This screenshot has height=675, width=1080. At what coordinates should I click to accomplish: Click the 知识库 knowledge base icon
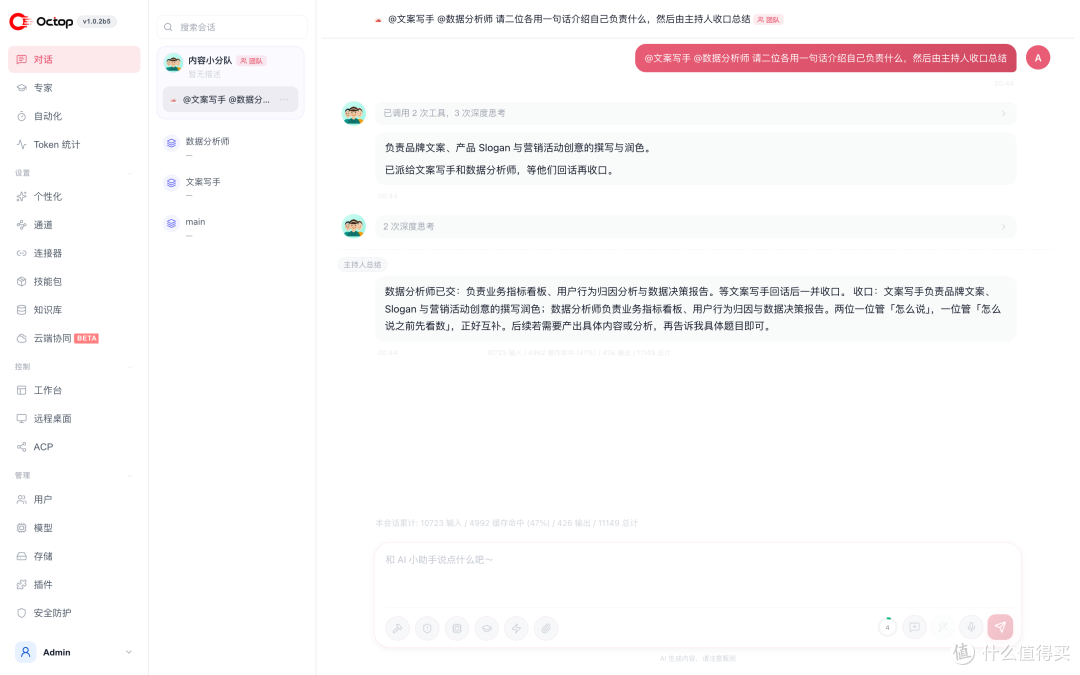21,310
